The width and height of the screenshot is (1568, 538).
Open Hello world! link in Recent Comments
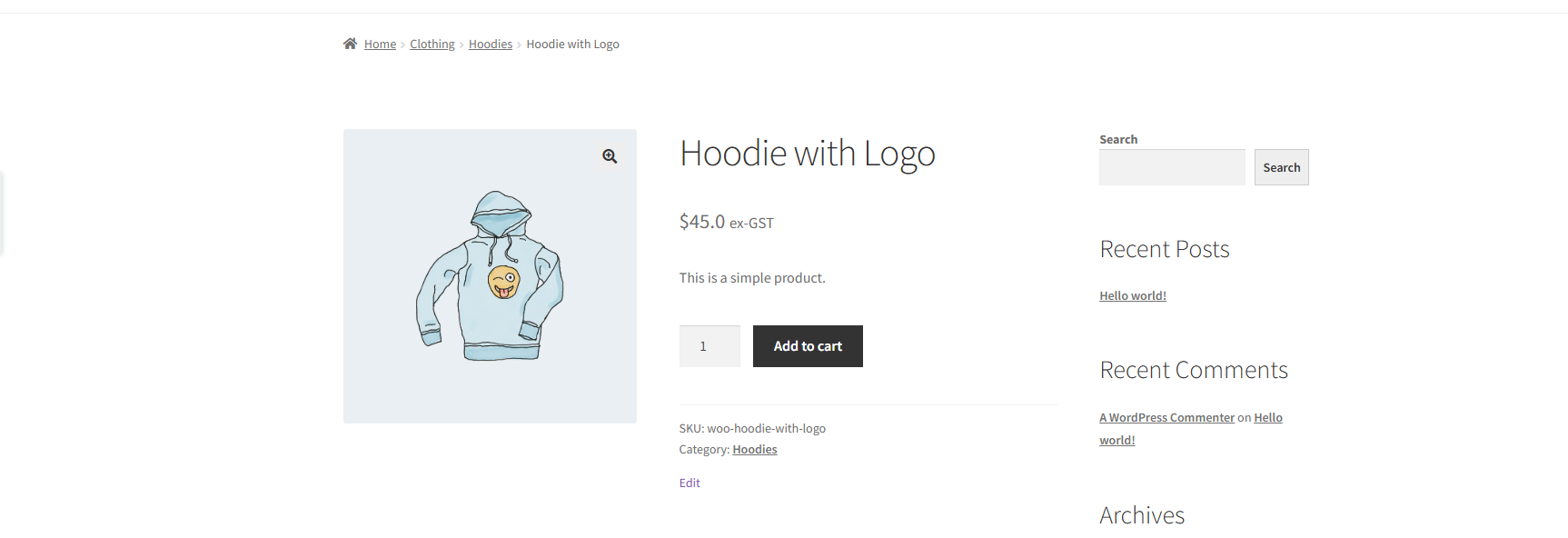coord(1268,418)
